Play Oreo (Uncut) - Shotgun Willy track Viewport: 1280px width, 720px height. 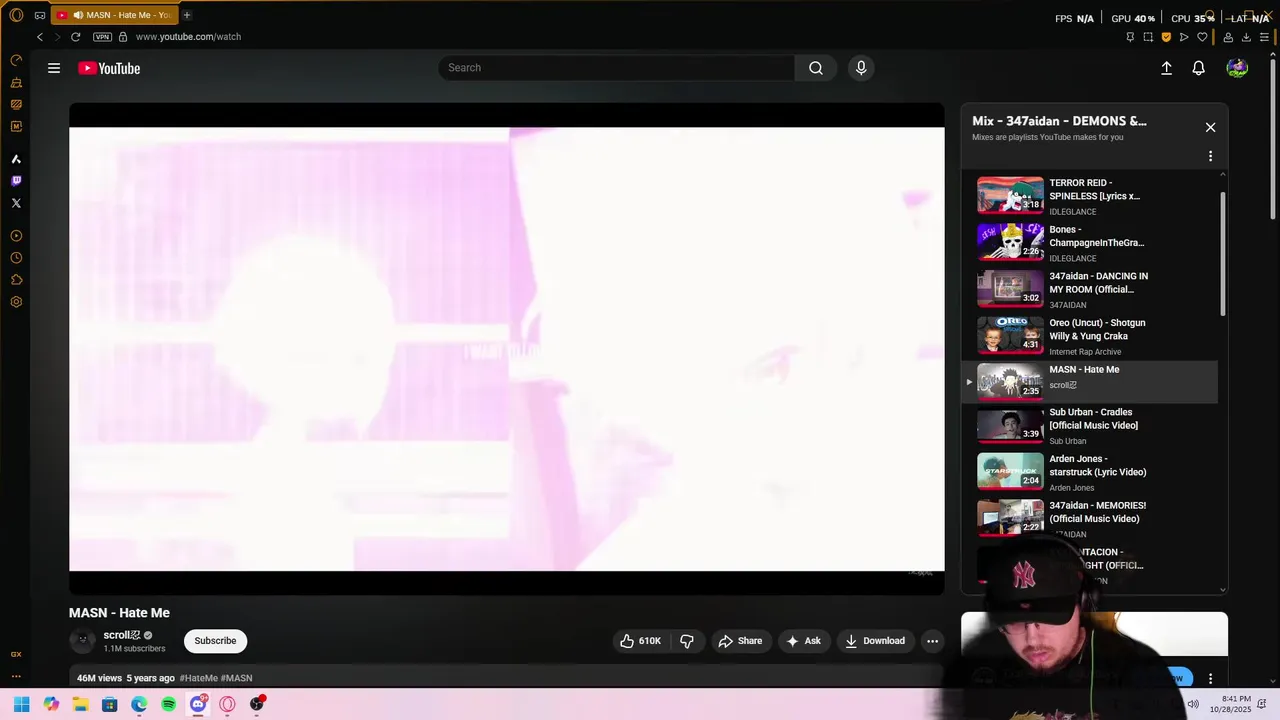pyautogui.click(x=1090, y=336)
